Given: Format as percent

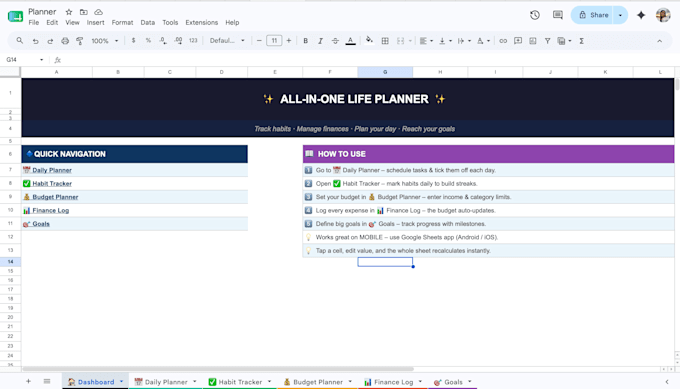Looking at the screenshot, I should click(x=148, y=40).
